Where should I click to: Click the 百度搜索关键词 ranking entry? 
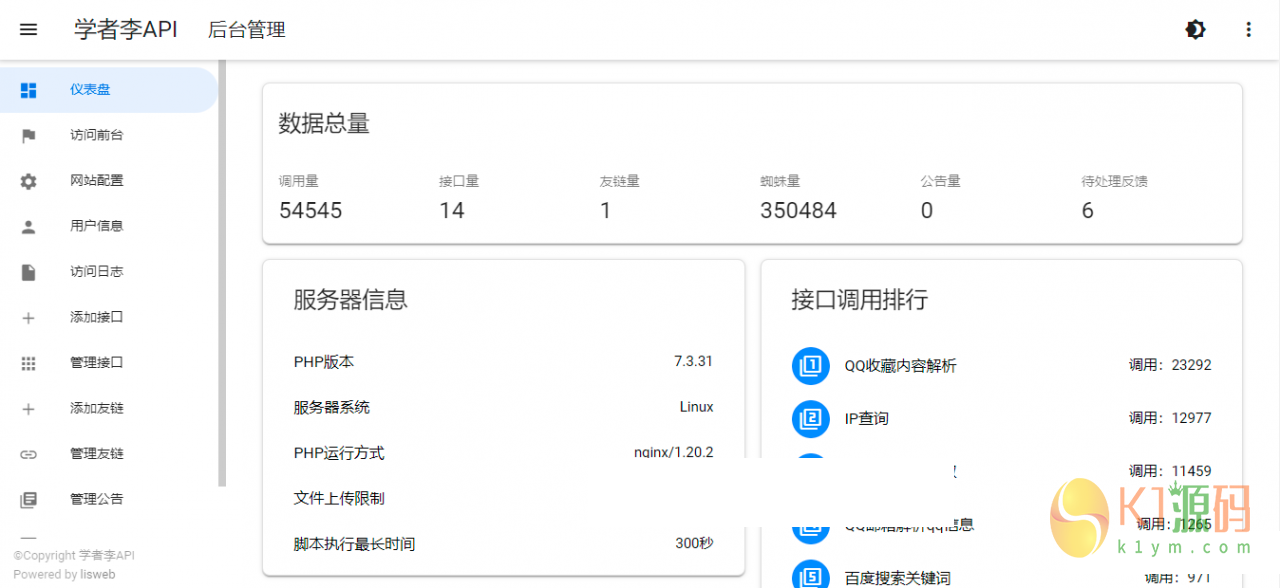(x=897, y=578)
